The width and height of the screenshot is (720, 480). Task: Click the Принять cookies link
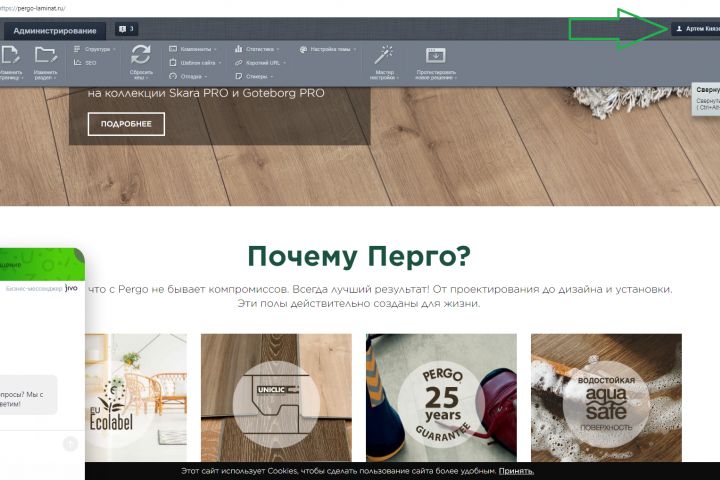click(x=516, y=471)
